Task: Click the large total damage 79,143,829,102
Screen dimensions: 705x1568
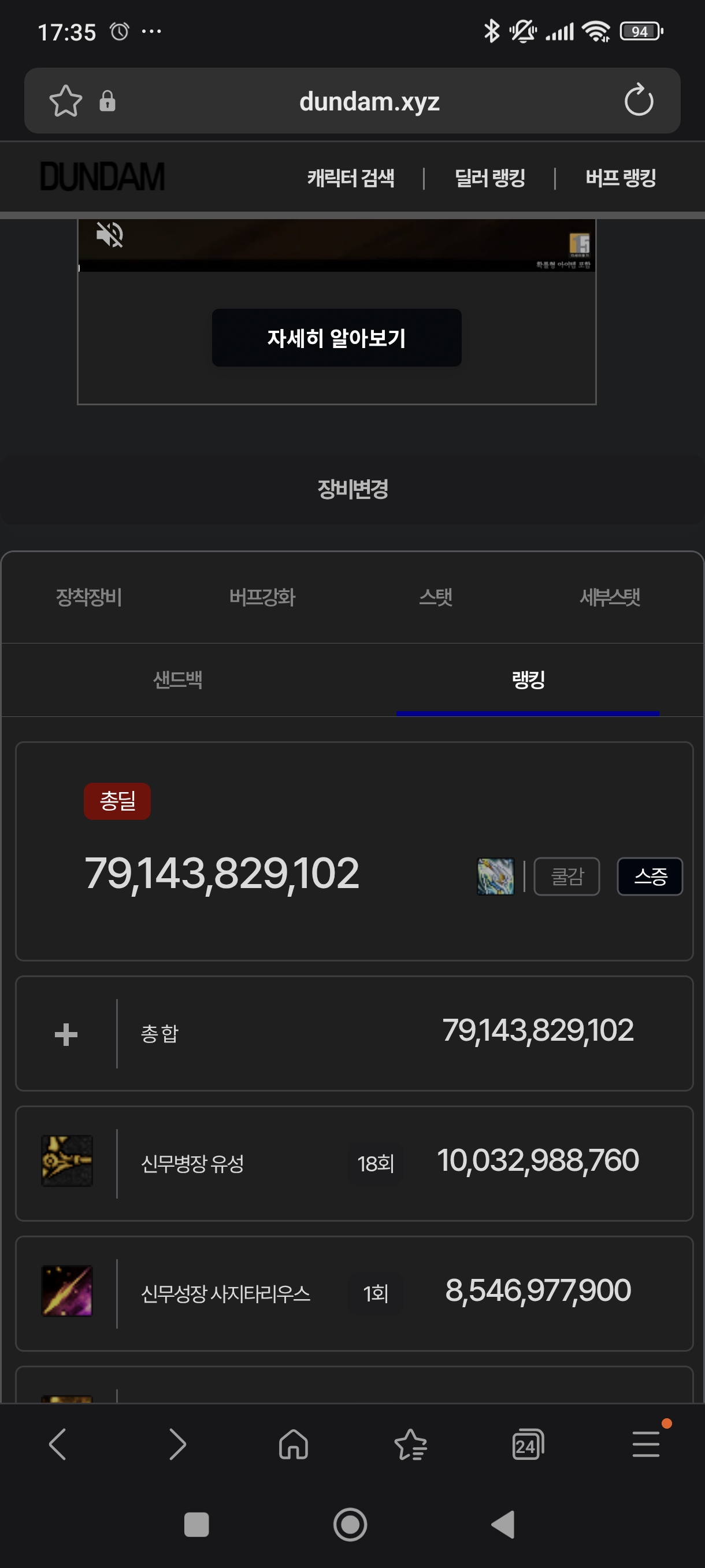Action: 222,874
